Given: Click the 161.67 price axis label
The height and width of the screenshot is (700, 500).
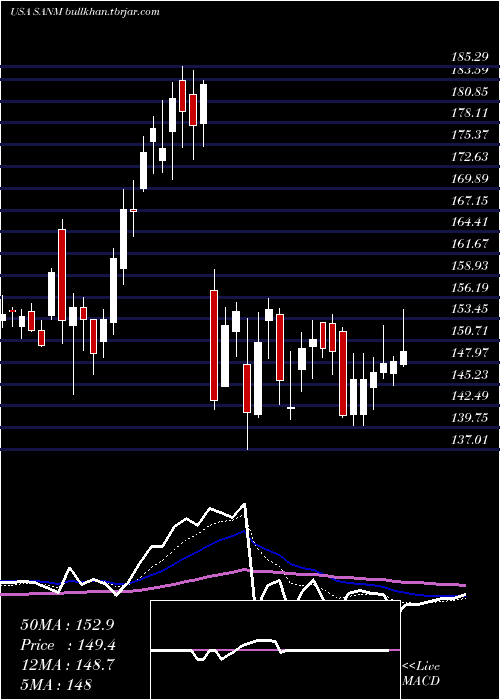Looking at the screenshot, I should 470,244.
